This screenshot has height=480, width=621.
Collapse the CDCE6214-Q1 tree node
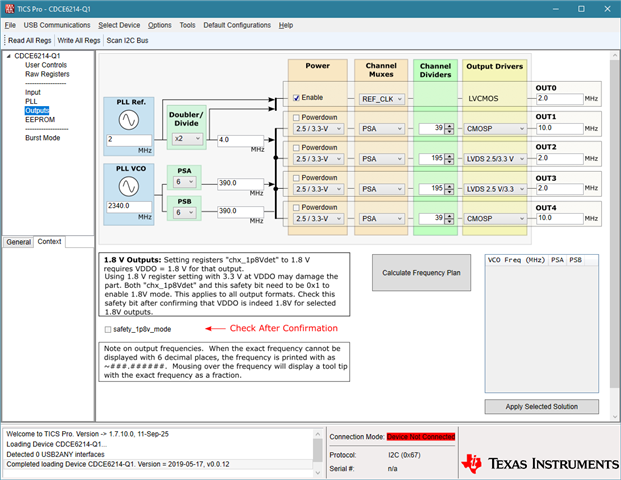[x=8, y=56]
